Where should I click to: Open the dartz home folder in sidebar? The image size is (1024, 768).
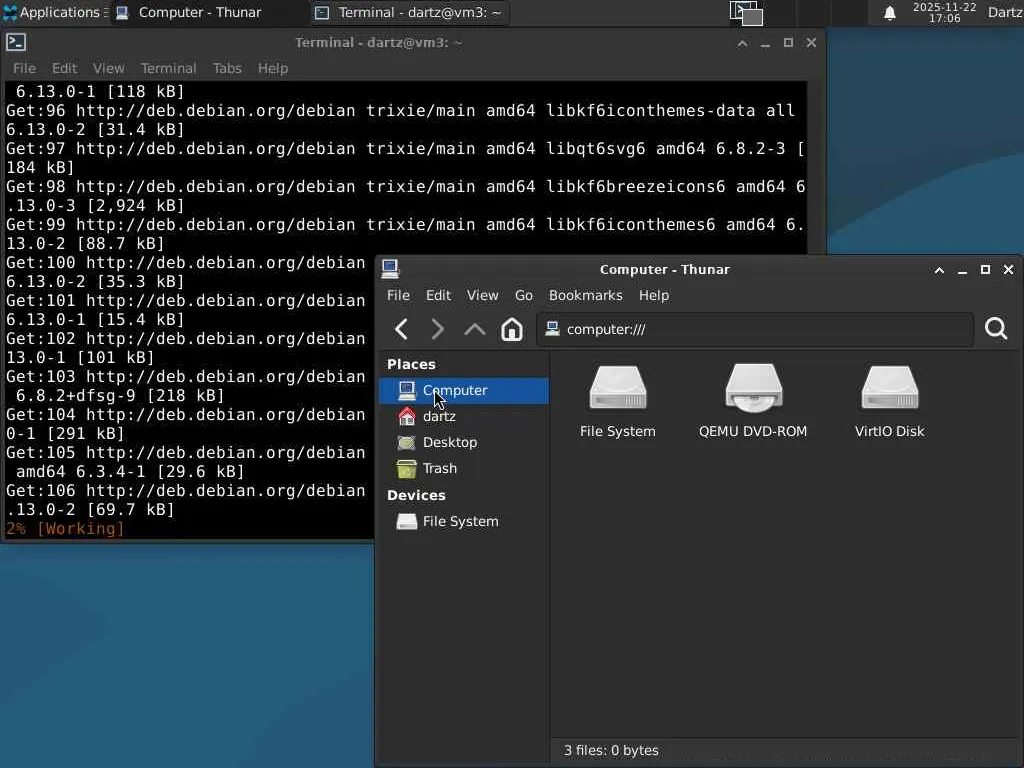point(464,417)
